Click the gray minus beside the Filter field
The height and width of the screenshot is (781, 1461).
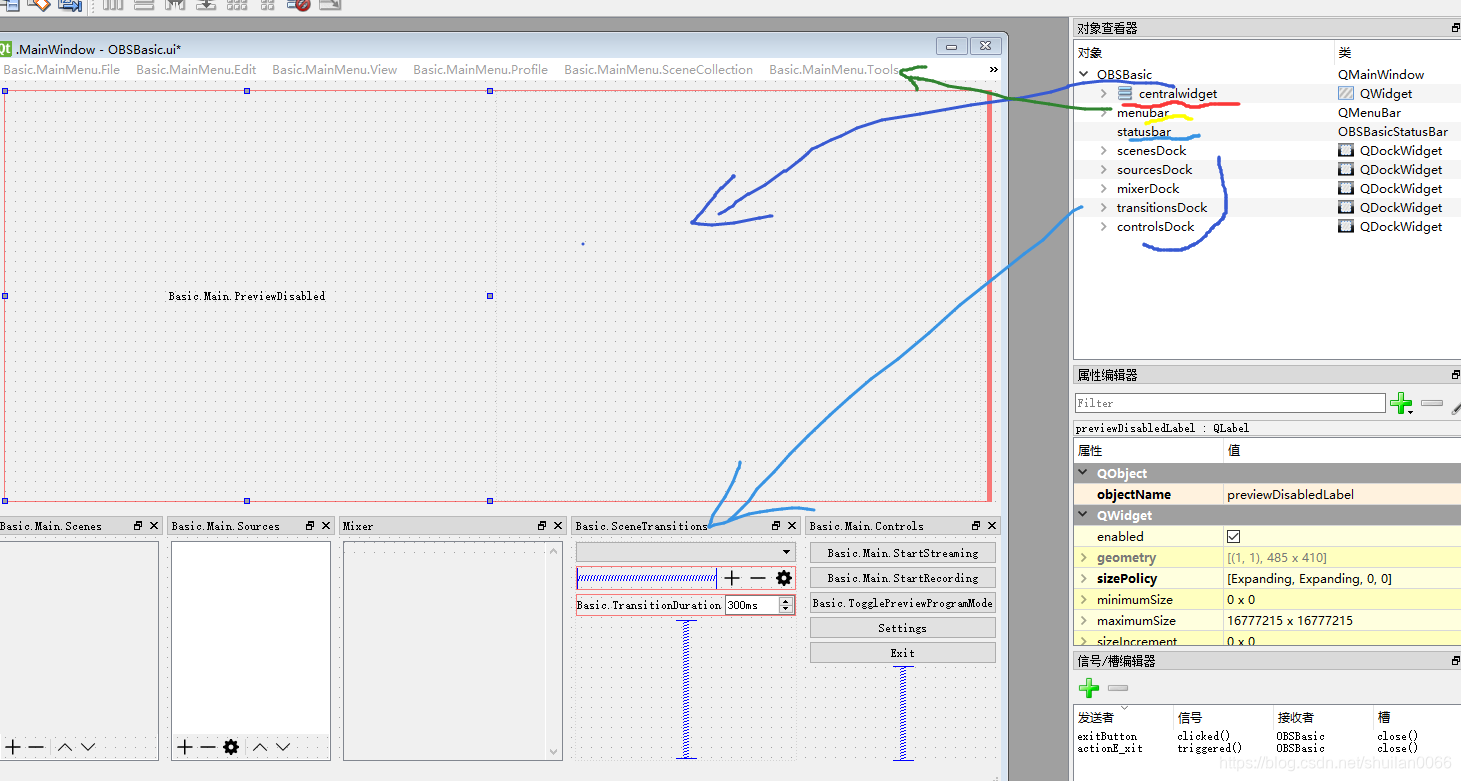(x=1432, y=403)
